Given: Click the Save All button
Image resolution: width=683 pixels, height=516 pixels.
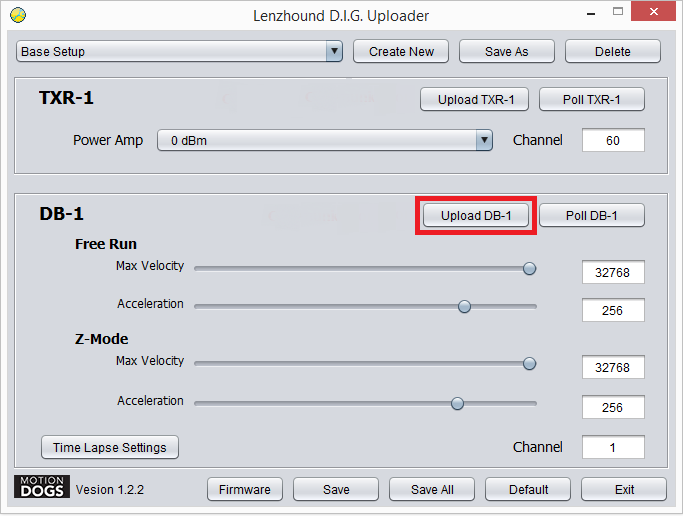Looking at the screenshot, I should click(x=432, y=489).
